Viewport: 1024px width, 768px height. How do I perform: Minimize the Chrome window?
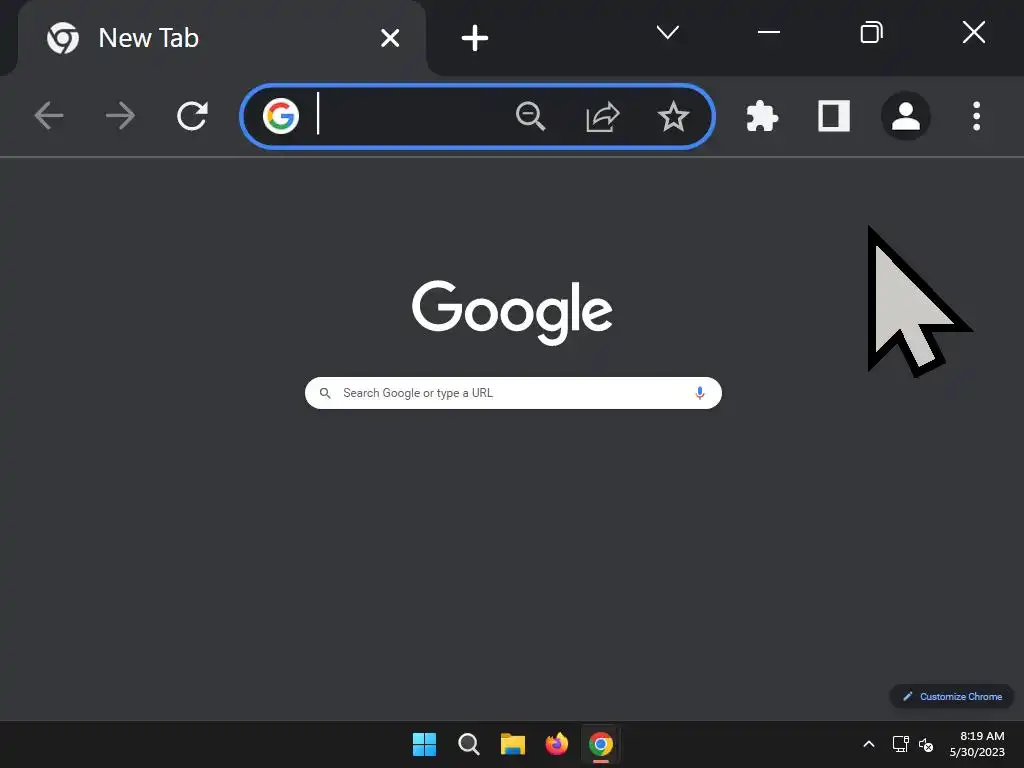tap(769, 32)
